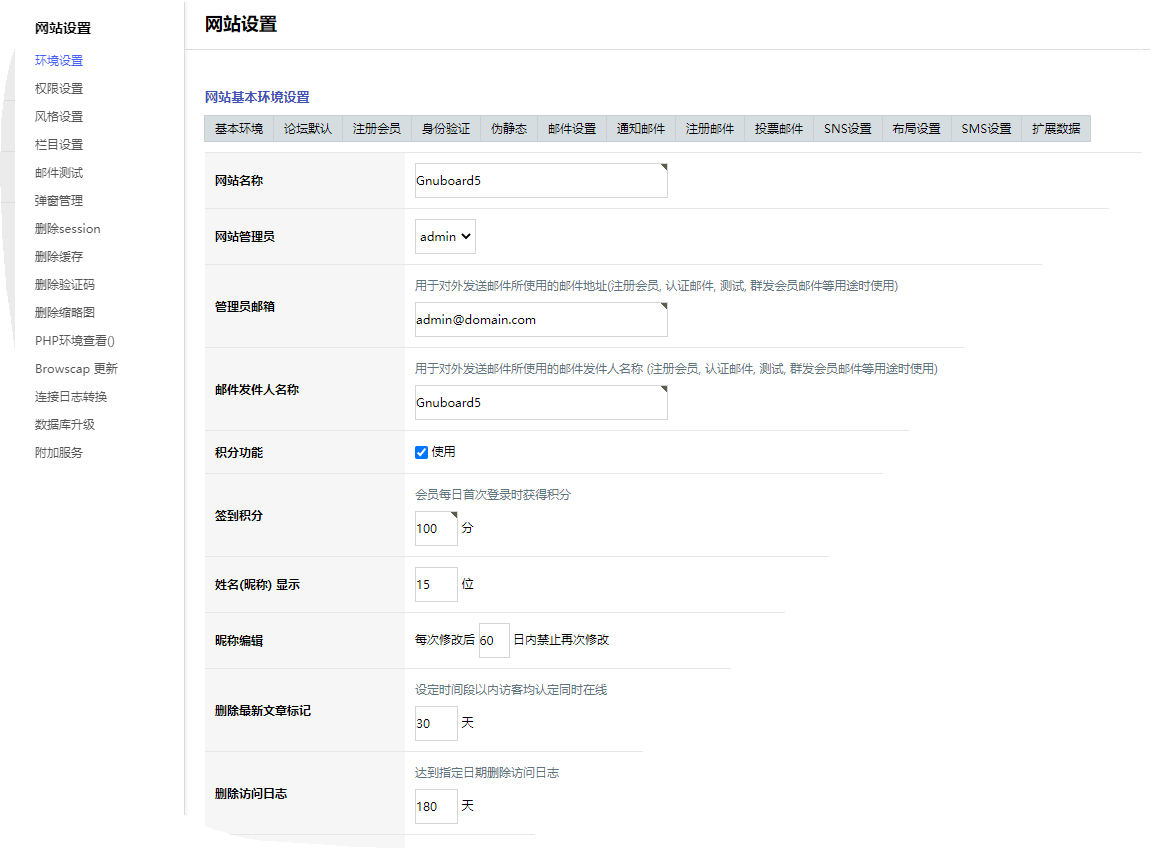Click 权限设置 in the sidebar
Viewport: 1155px width, 849px height.
pyautogui.click(x=59, y=89)
